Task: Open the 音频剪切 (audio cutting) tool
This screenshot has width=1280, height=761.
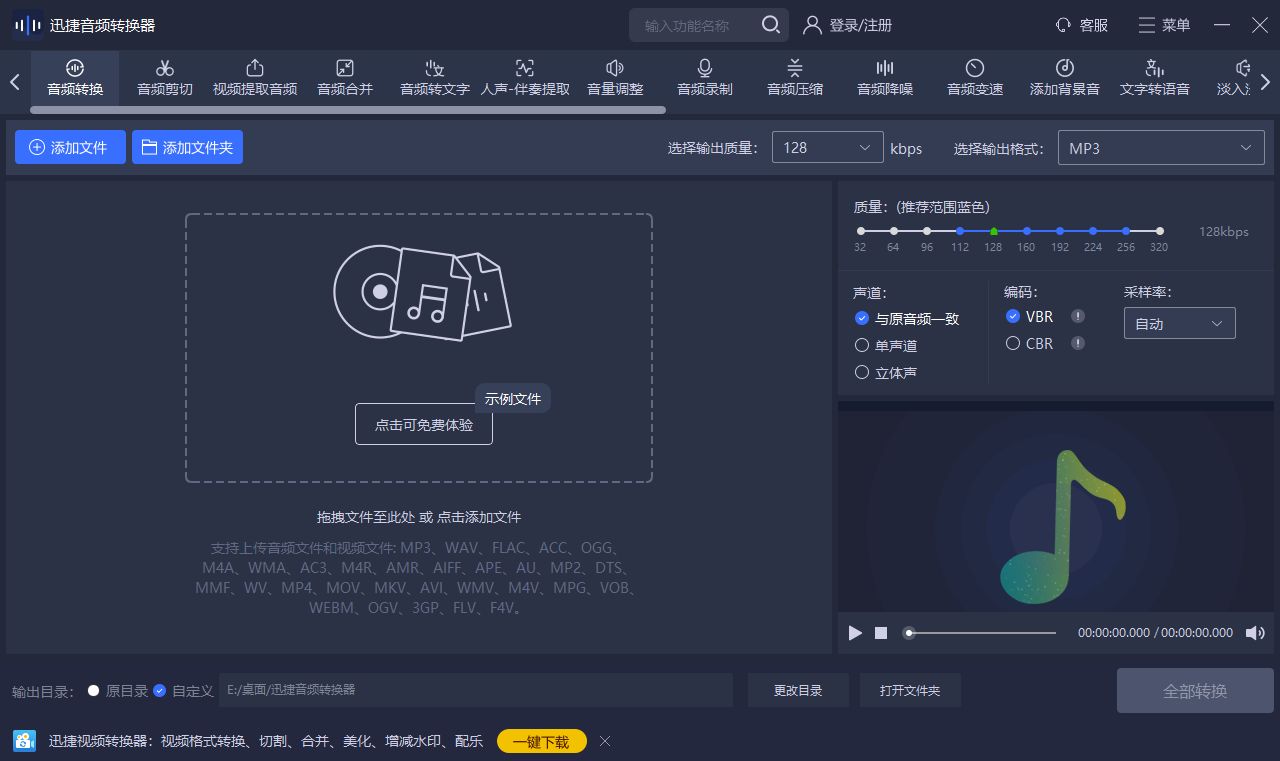Action: pyautogui.click(x=164, y=78)
